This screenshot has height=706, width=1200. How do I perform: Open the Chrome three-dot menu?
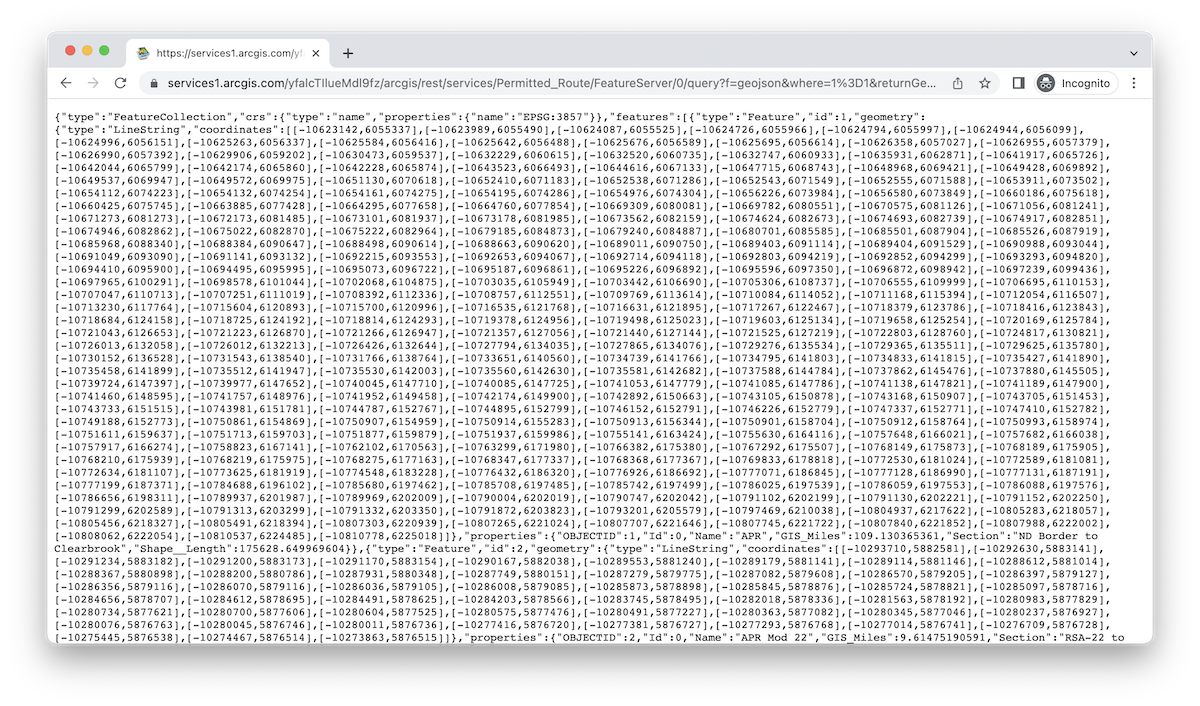[1134, 83]
